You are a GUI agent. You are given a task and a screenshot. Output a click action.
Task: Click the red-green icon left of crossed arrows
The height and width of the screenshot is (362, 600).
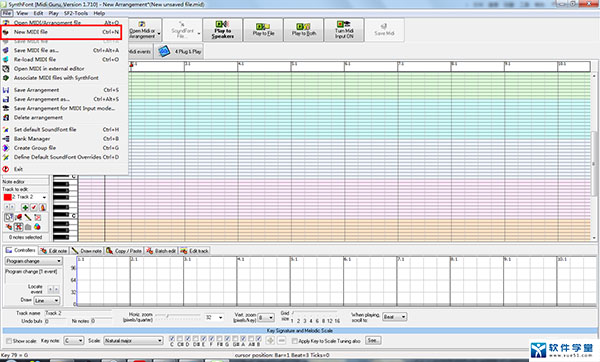pos(9,227)
